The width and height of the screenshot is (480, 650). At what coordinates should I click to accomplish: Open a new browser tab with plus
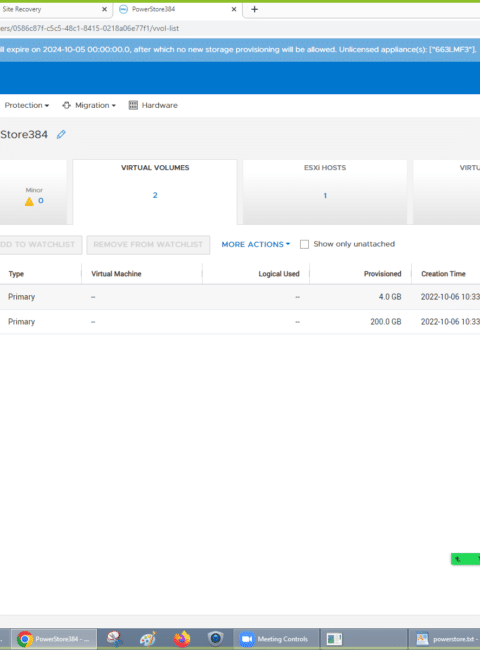click(255, 9)
